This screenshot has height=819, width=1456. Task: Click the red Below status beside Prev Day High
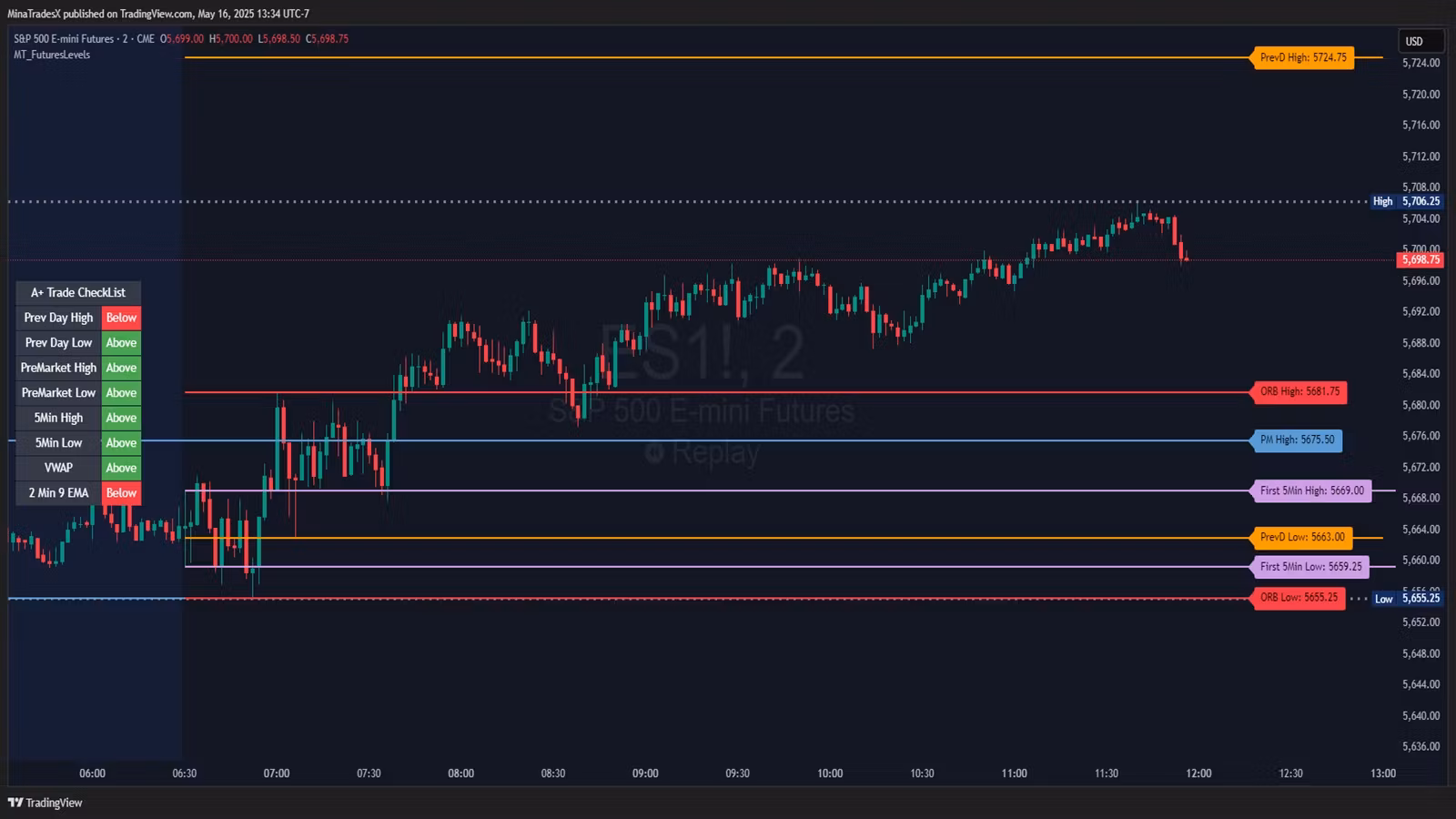coord(121,318)
